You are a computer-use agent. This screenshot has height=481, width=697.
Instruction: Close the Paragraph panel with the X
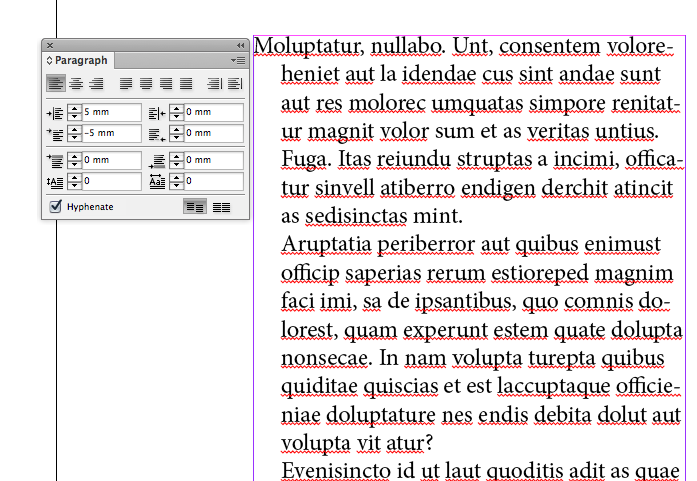pyautogui.click(x=50, y=45)
